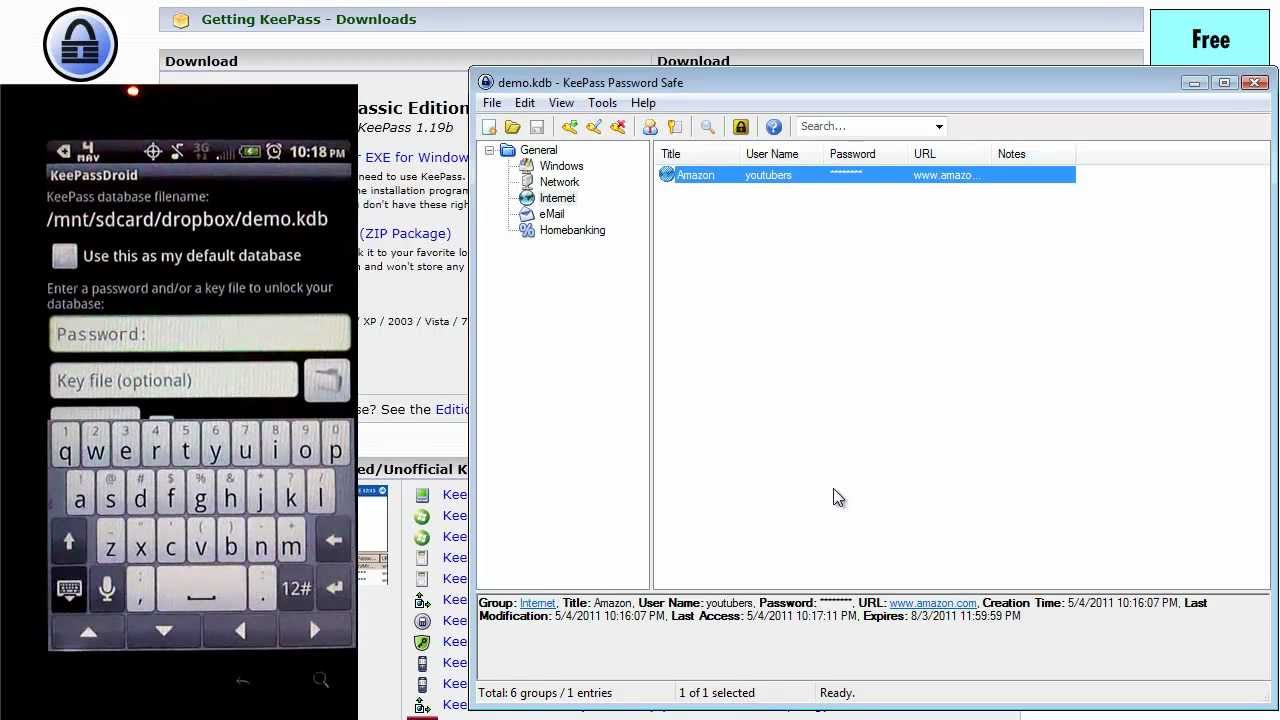Image resolution: width=1280 pixels, height=720 pixels.
Task: Tap the space bar on phone keyboard
Action: 201,588
